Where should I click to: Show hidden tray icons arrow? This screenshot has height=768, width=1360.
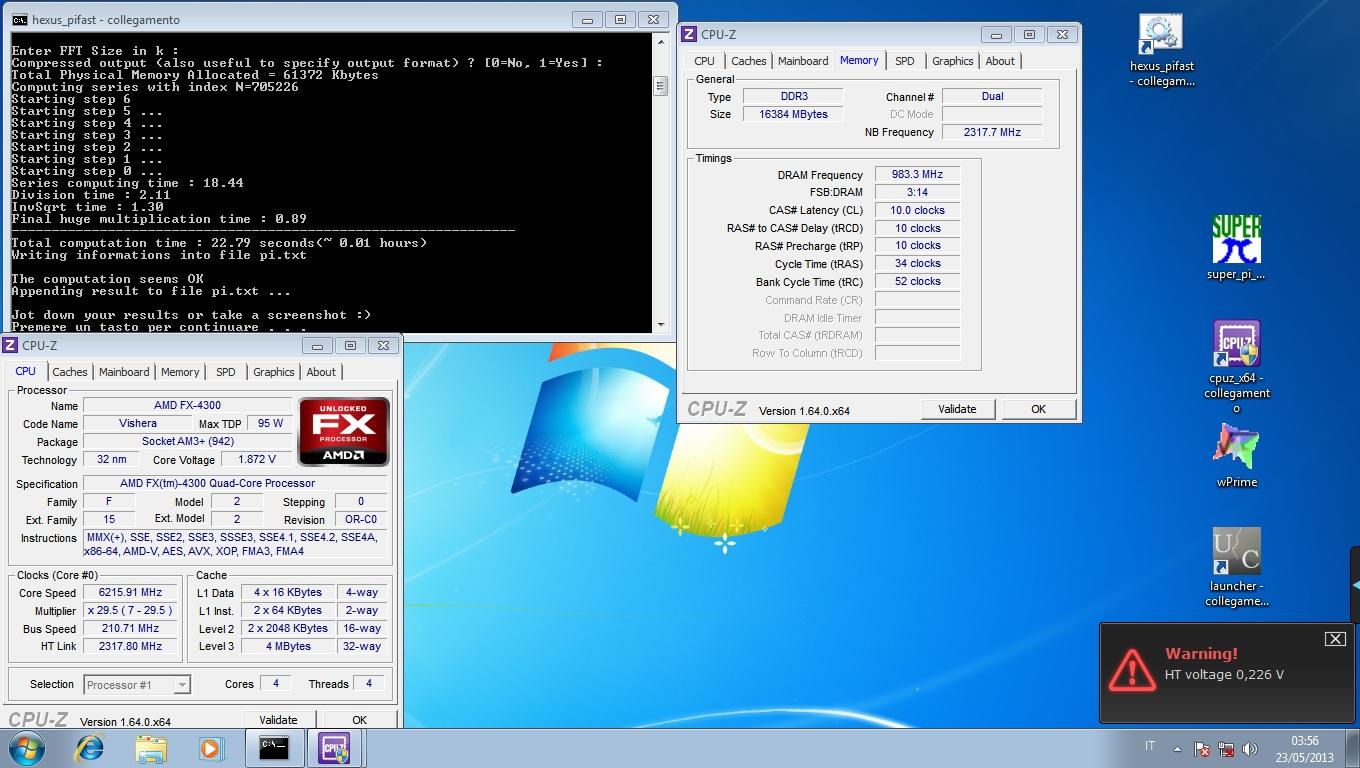pos(1177,748)
